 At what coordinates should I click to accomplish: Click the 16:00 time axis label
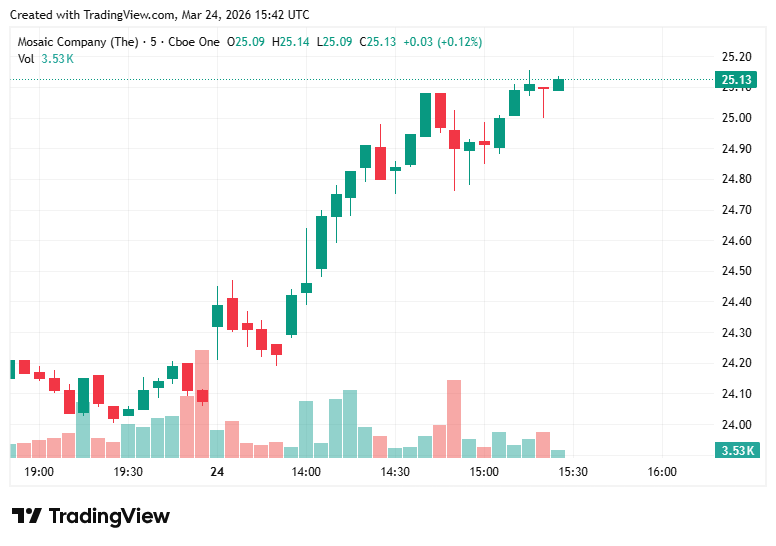click(662, 472)
